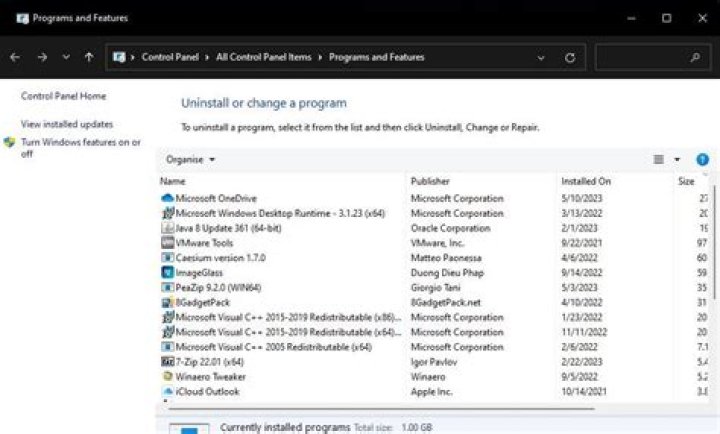Image resolution: width=720 pixels, height=434 pixels.
Task: Refresh the Programs and Features list
Action: [x=570, y=58]
